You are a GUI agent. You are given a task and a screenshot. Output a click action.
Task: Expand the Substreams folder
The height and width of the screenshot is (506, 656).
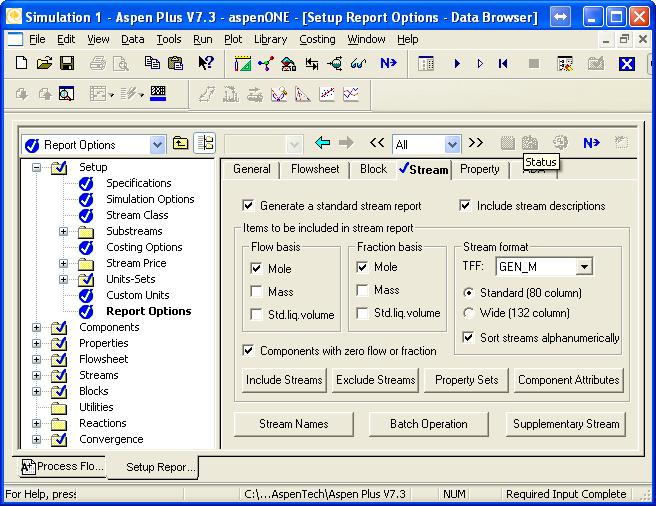click(x=63, y=231)
